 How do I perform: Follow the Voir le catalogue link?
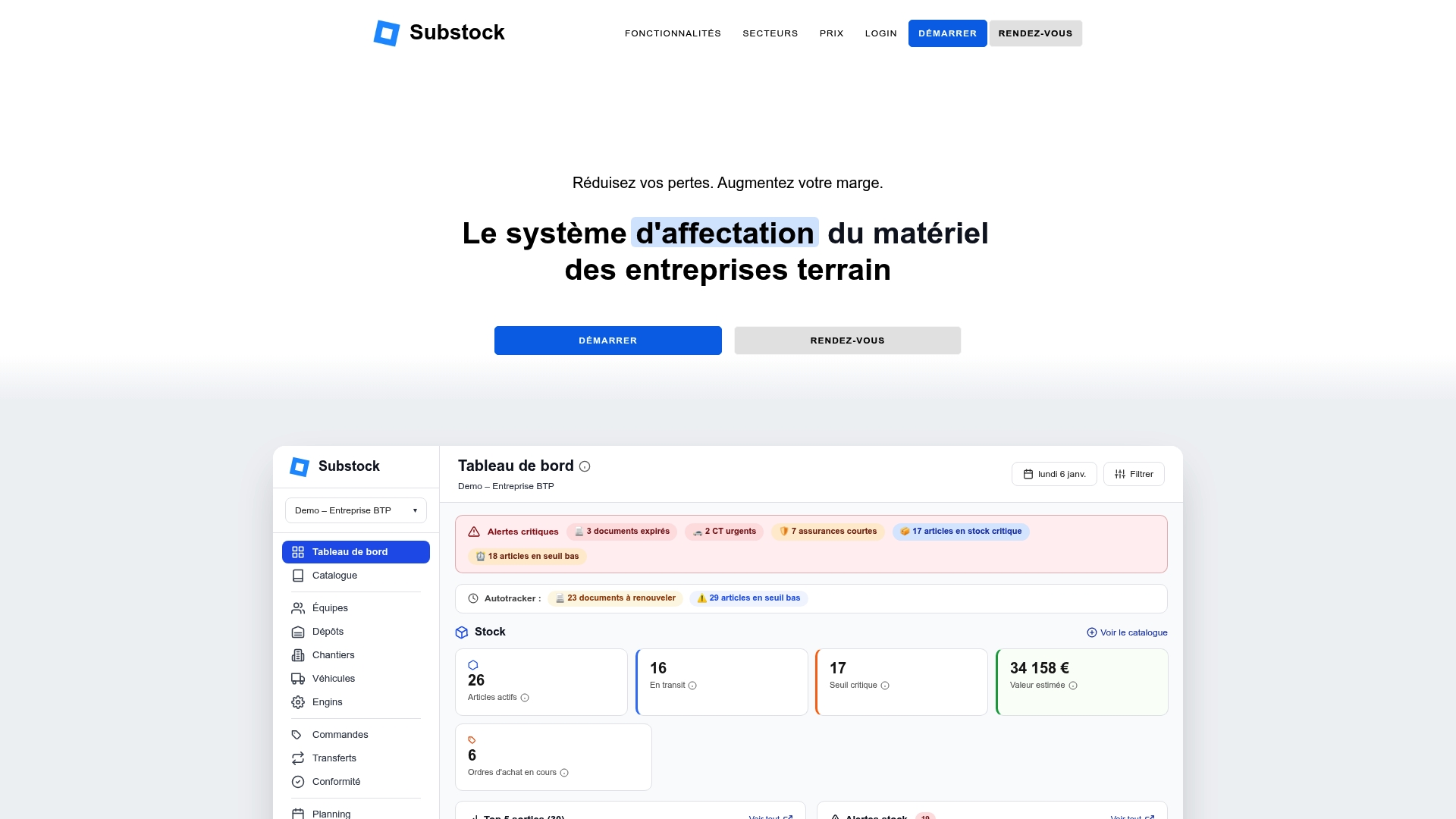click(1127, 632)
